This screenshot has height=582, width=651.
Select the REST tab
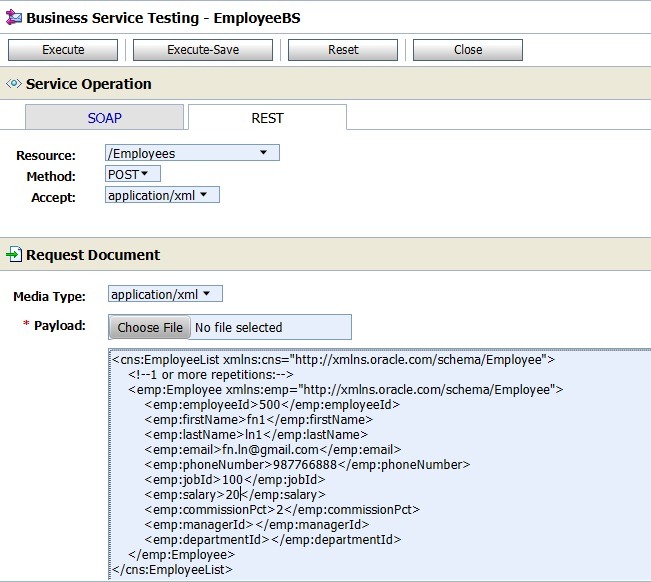coord(267,118)
